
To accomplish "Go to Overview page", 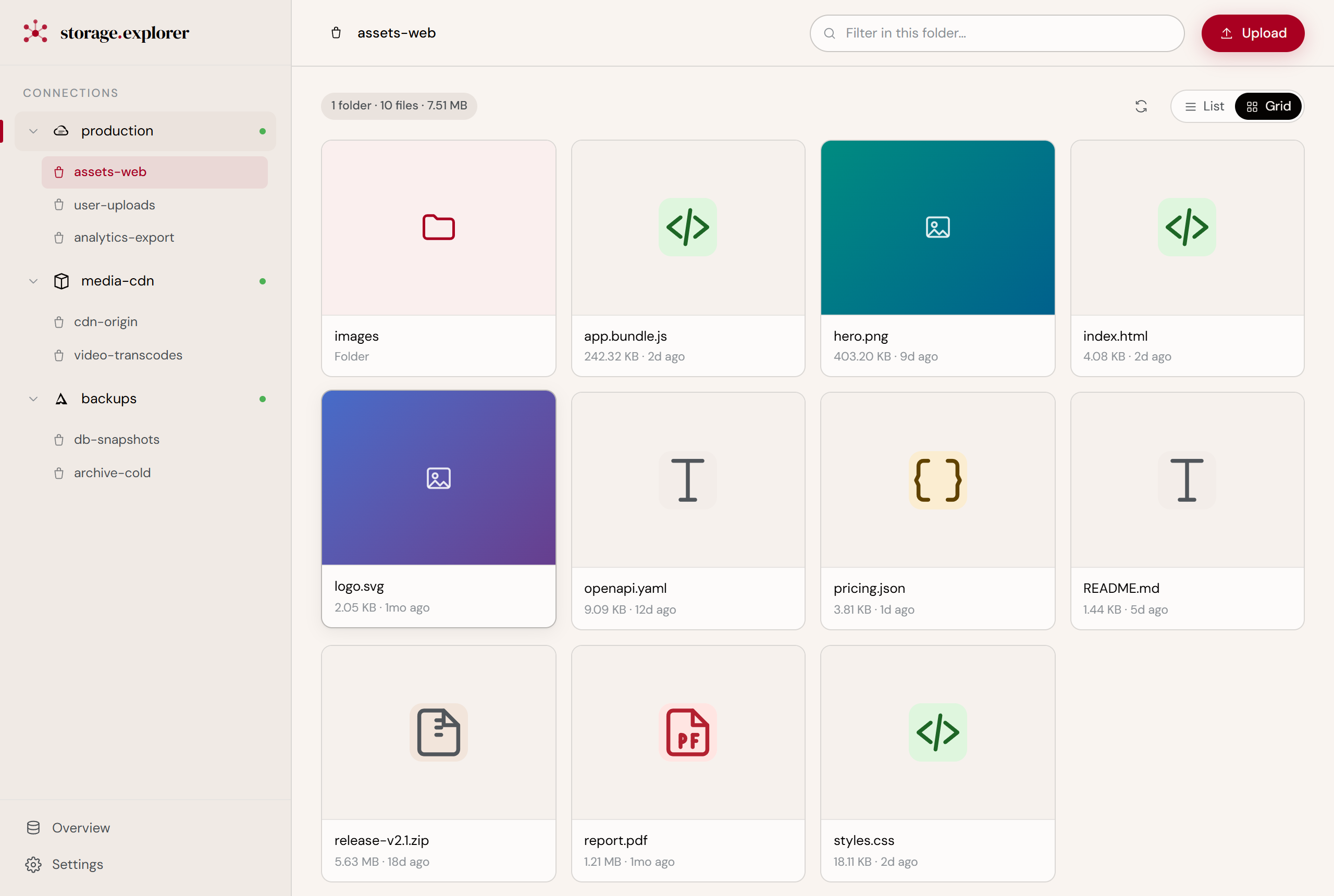I will pos(145,827).
